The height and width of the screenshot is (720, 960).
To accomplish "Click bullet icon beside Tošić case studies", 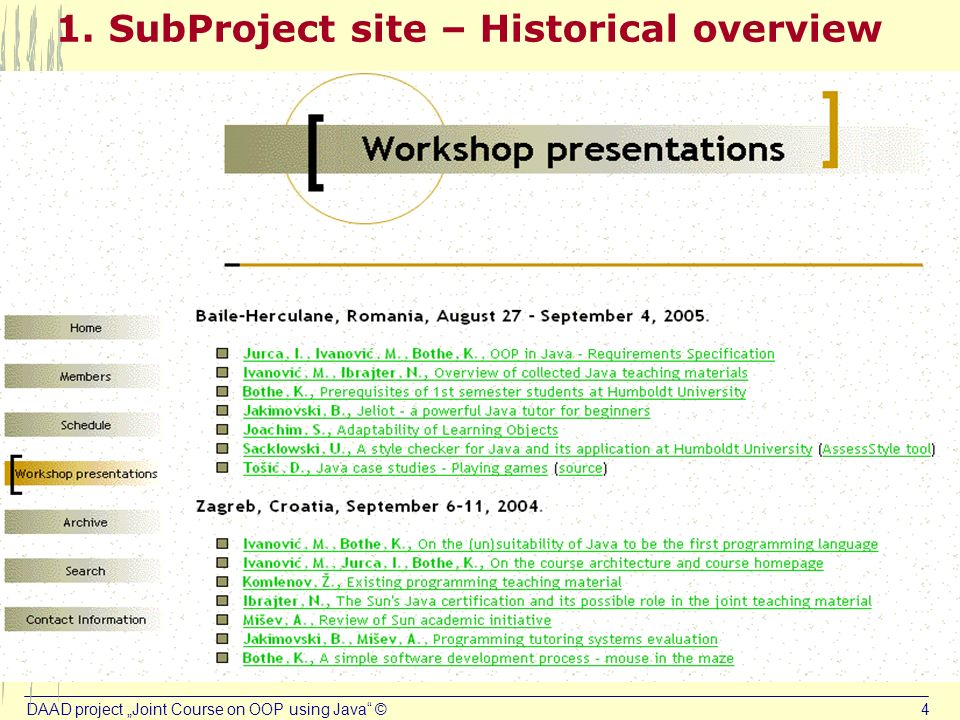I will pos(222,467).
